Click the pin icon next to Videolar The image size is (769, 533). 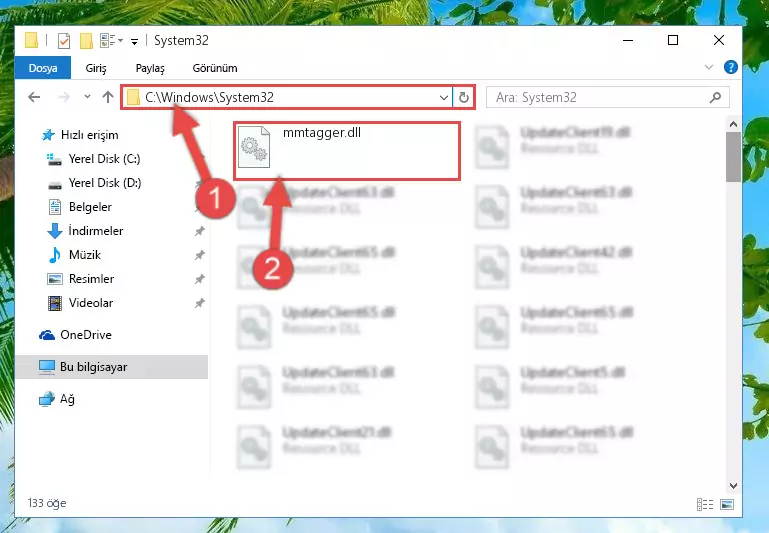coord(200,303)
